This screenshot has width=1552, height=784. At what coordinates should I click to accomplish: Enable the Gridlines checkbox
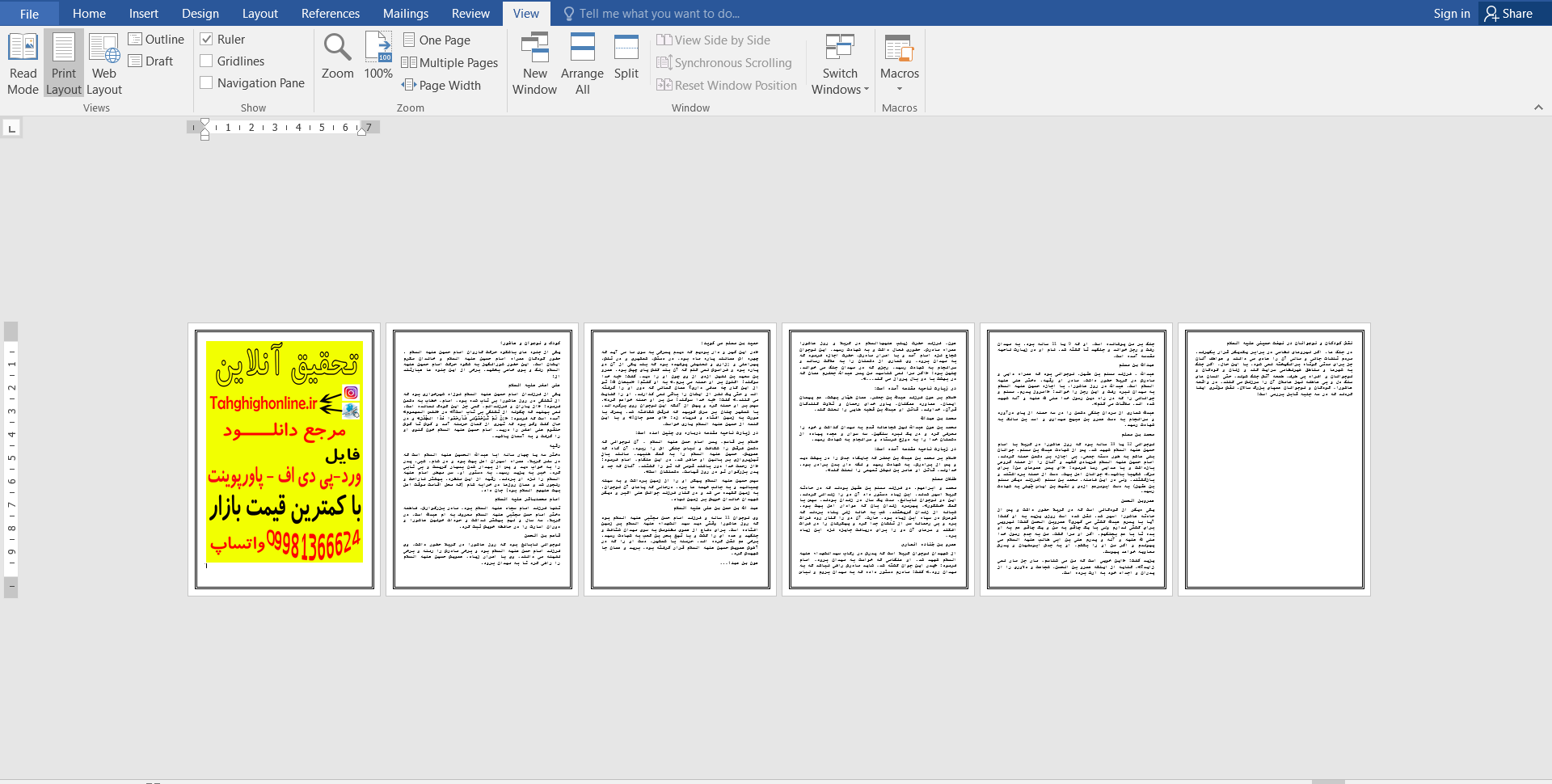207,61
